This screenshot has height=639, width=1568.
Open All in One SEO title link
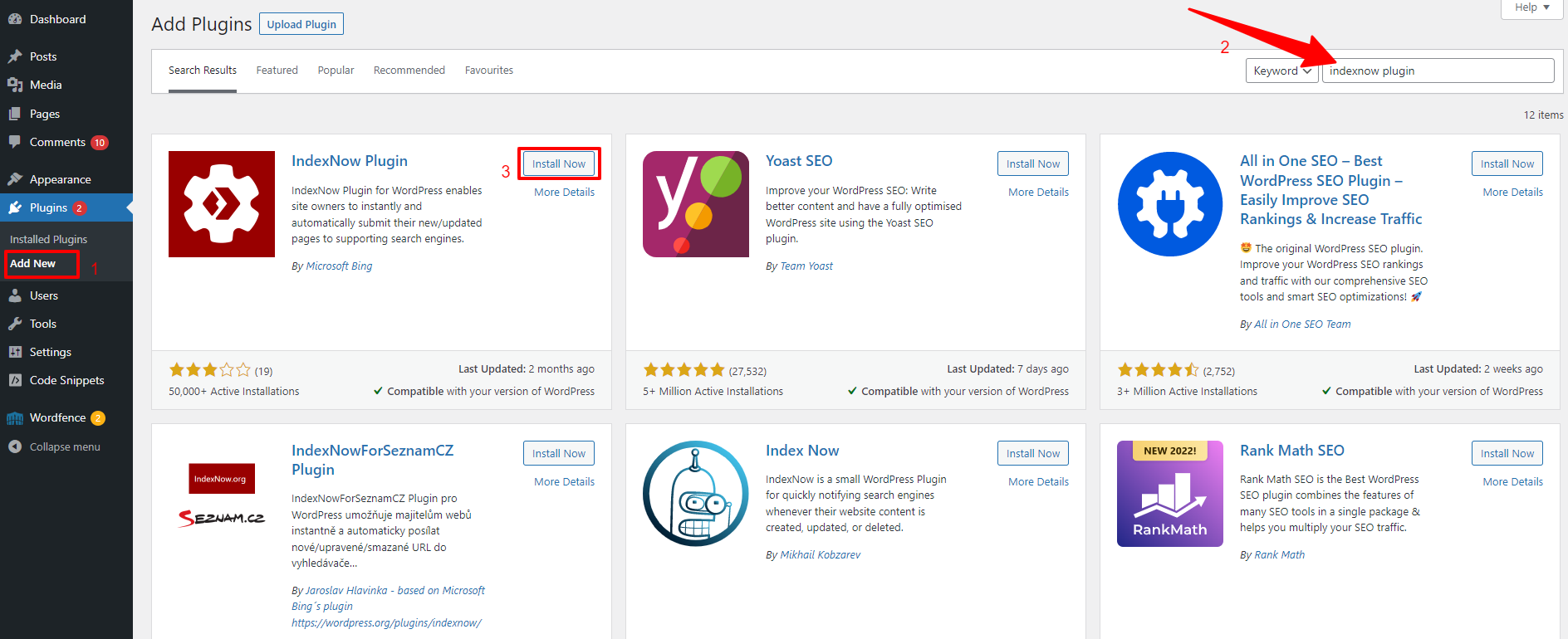1331,190
